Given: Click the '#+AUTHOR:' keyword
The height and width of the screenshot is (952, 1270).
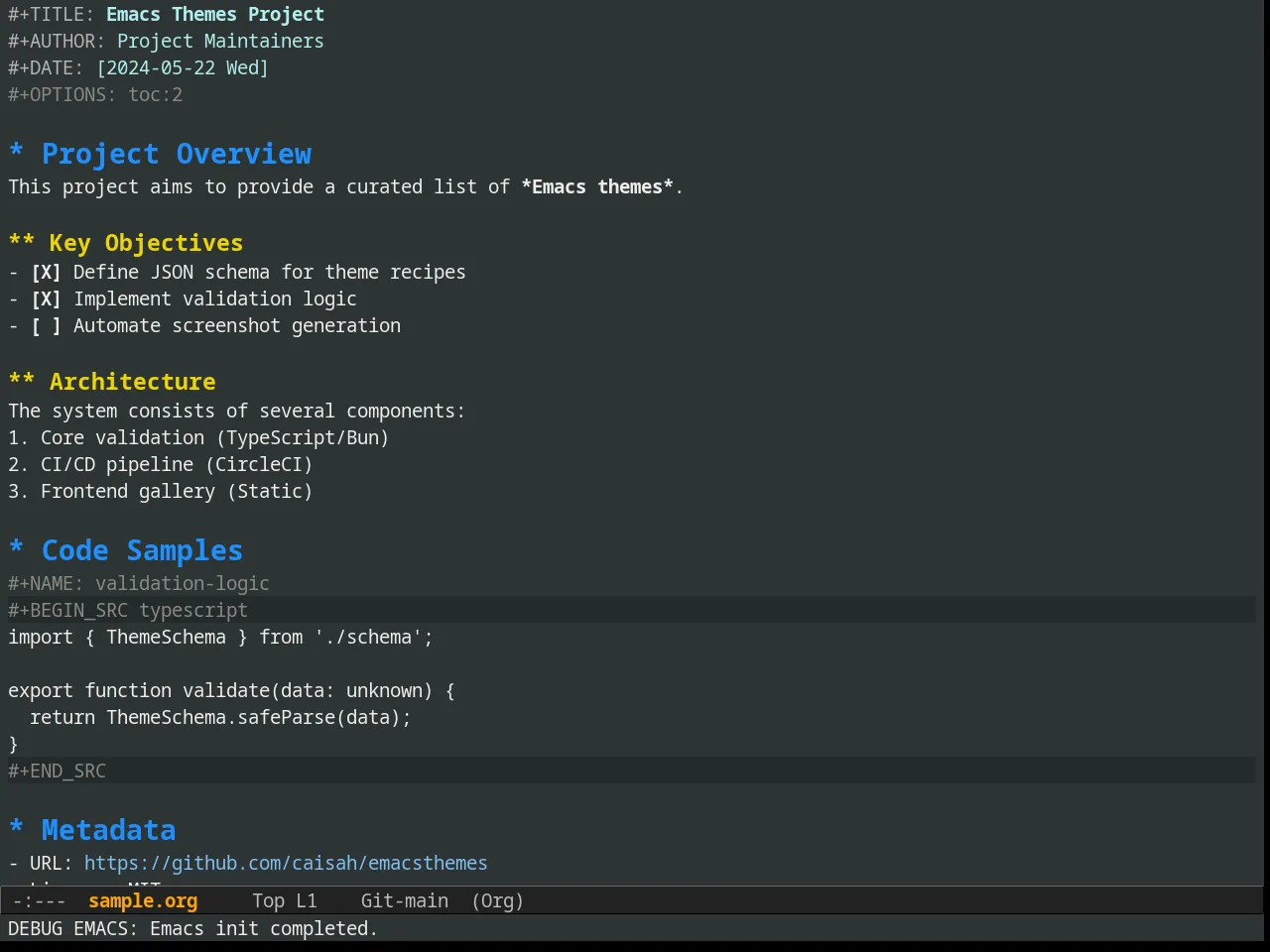Looking at the screenshot, I should pyautogui.click(x=57, y=42).
